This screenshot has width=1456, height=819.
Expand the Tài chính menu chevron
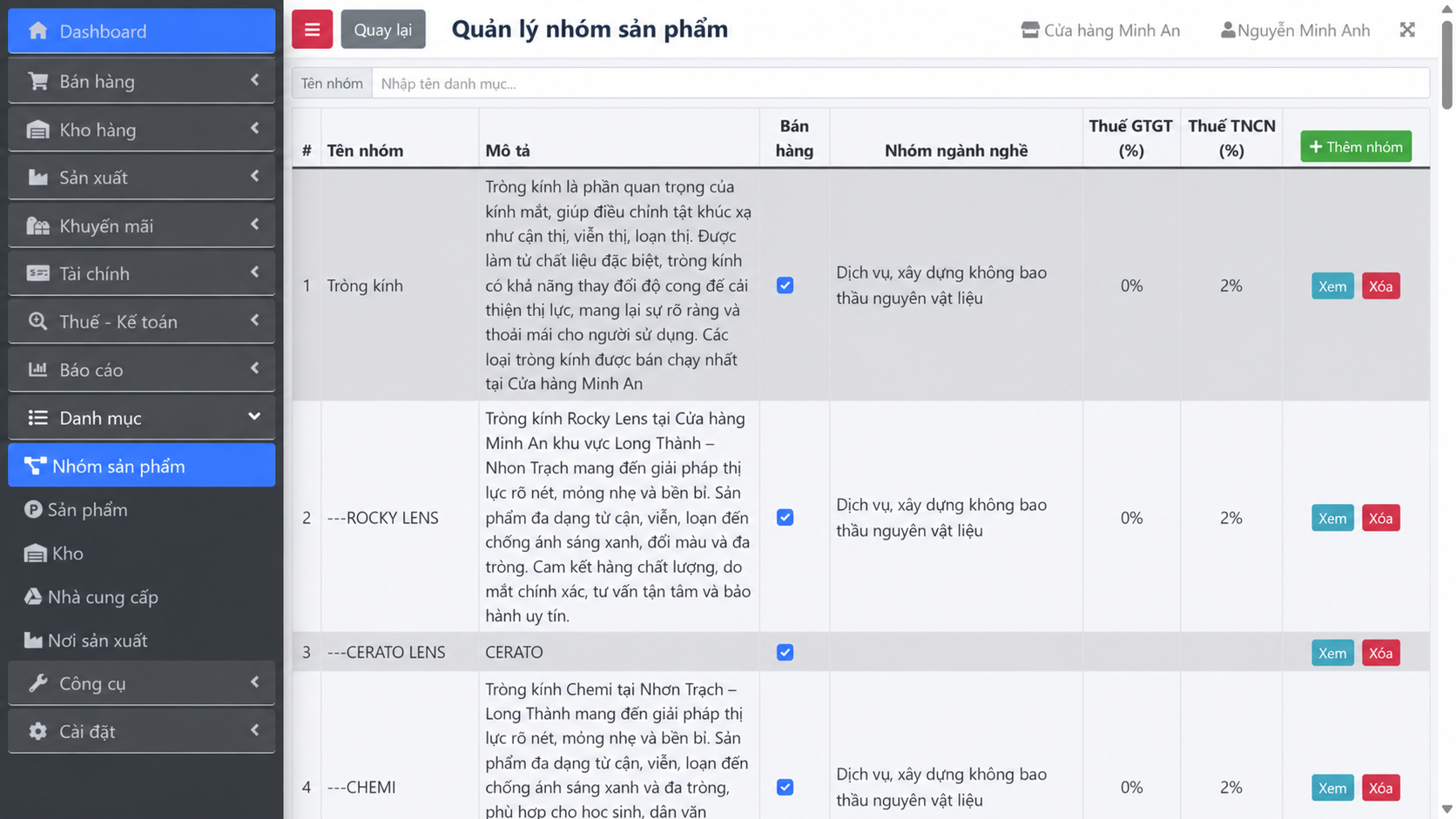(254, 272)
